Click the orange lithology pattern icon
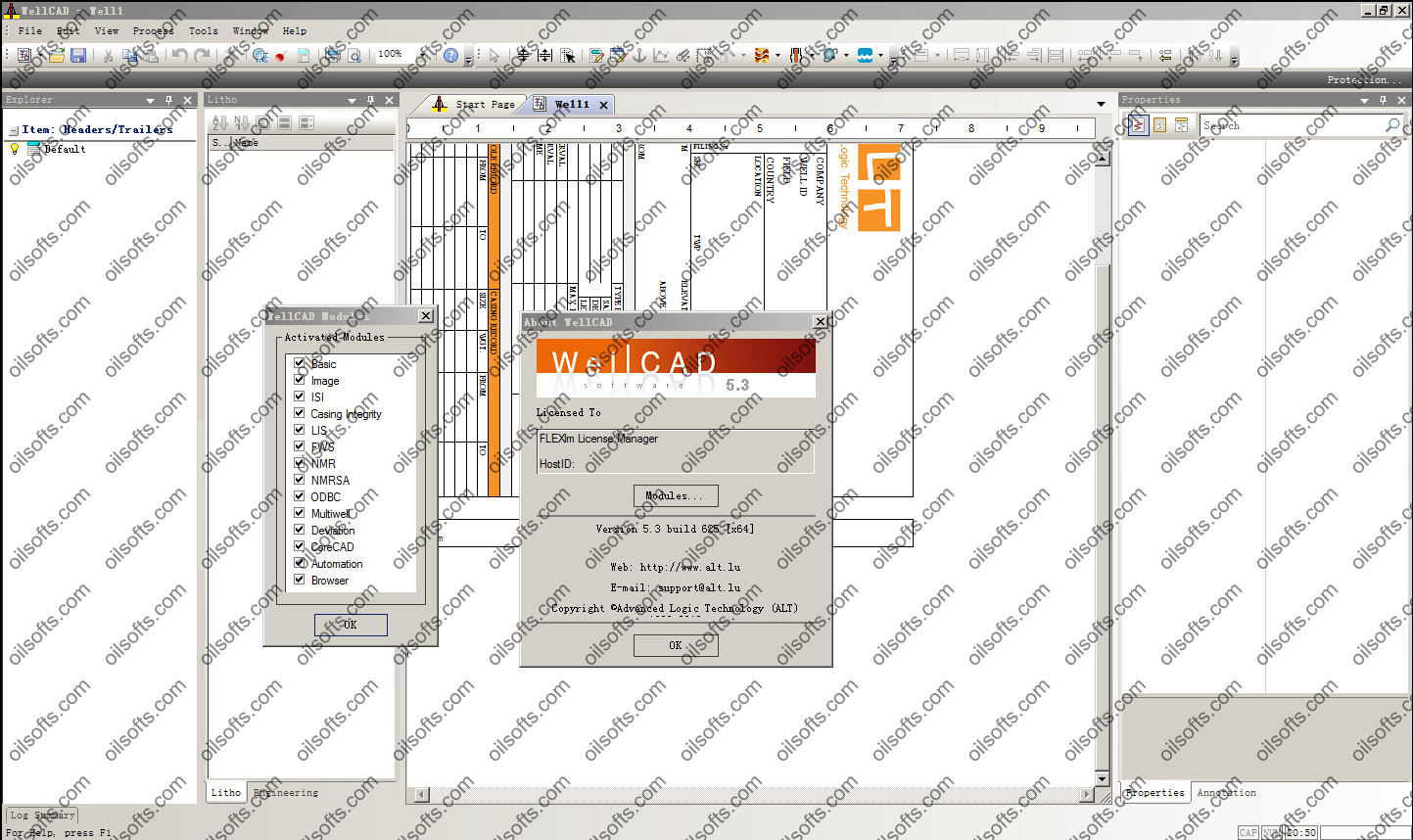This screenshot has height=840, width=1413. [x=762, y=55]
